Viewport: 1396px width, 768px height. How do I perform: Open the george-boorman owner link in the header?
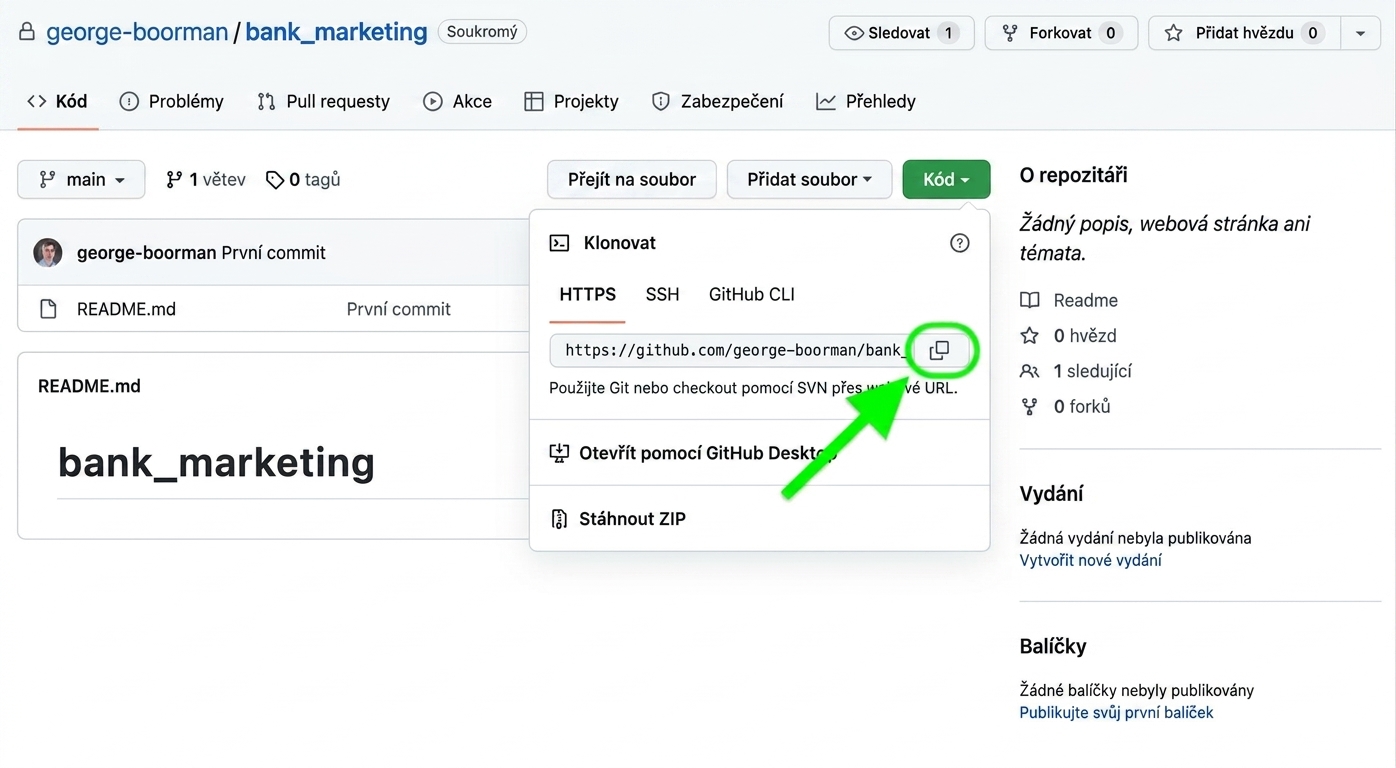pos(137,32)
